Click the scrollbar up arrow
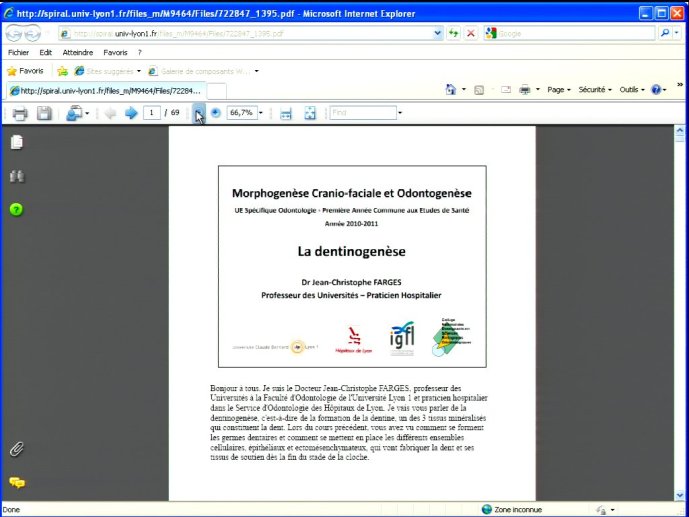Image resolution: width=689 pixels, height=517 pixels. [x=680, y=130]
